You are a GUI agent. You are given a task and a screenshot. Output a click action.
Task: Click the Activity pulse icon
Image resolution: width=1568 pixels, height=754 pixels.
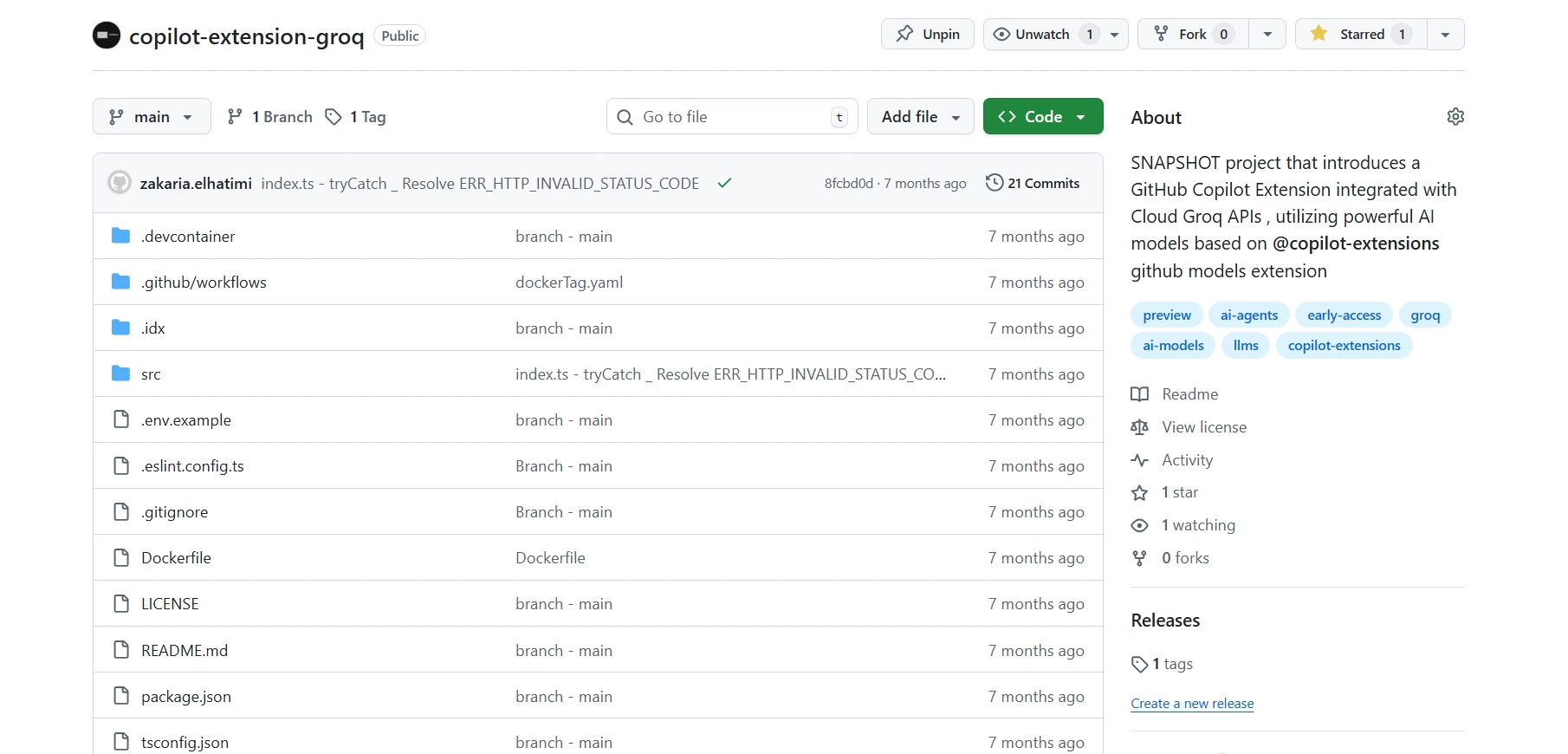point(1140,460)
